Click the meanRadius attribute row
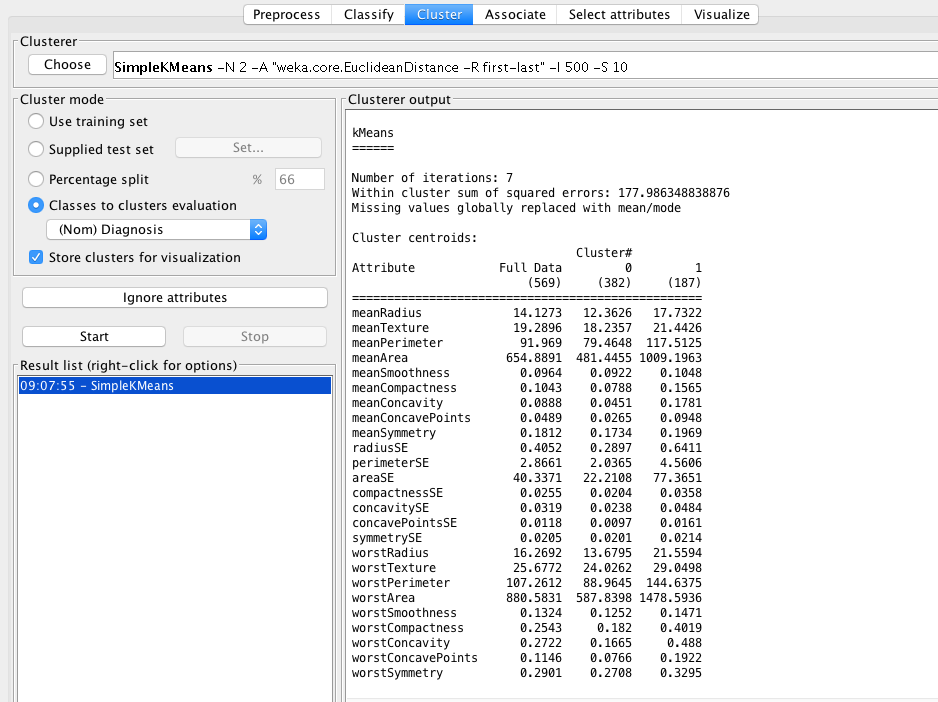Viewport: 938px width, 702px height. coord(526,312)
